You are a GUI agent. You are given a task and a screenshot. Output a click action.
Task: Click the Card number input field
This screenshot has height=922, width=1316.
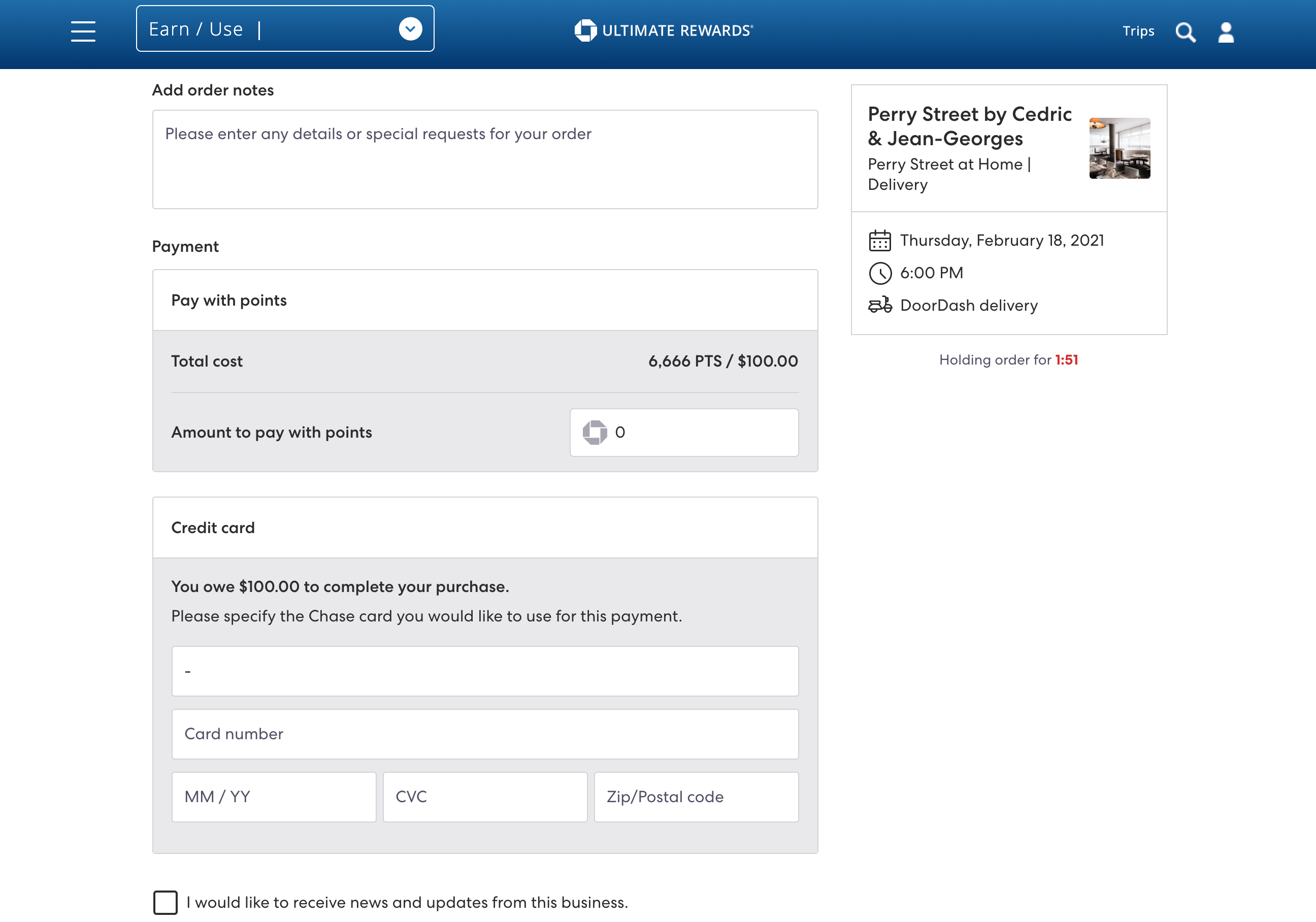(484, 734)
